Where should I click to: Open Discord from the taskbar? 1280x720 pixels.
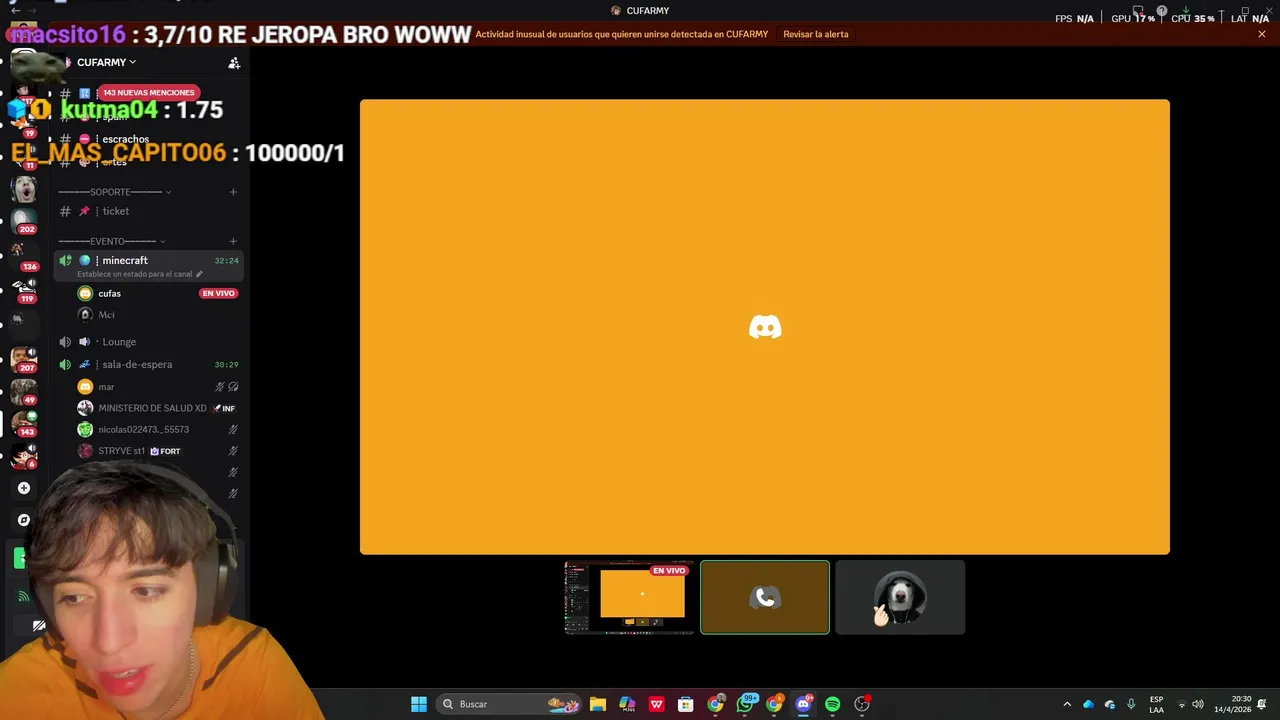(x=803, y=704)
